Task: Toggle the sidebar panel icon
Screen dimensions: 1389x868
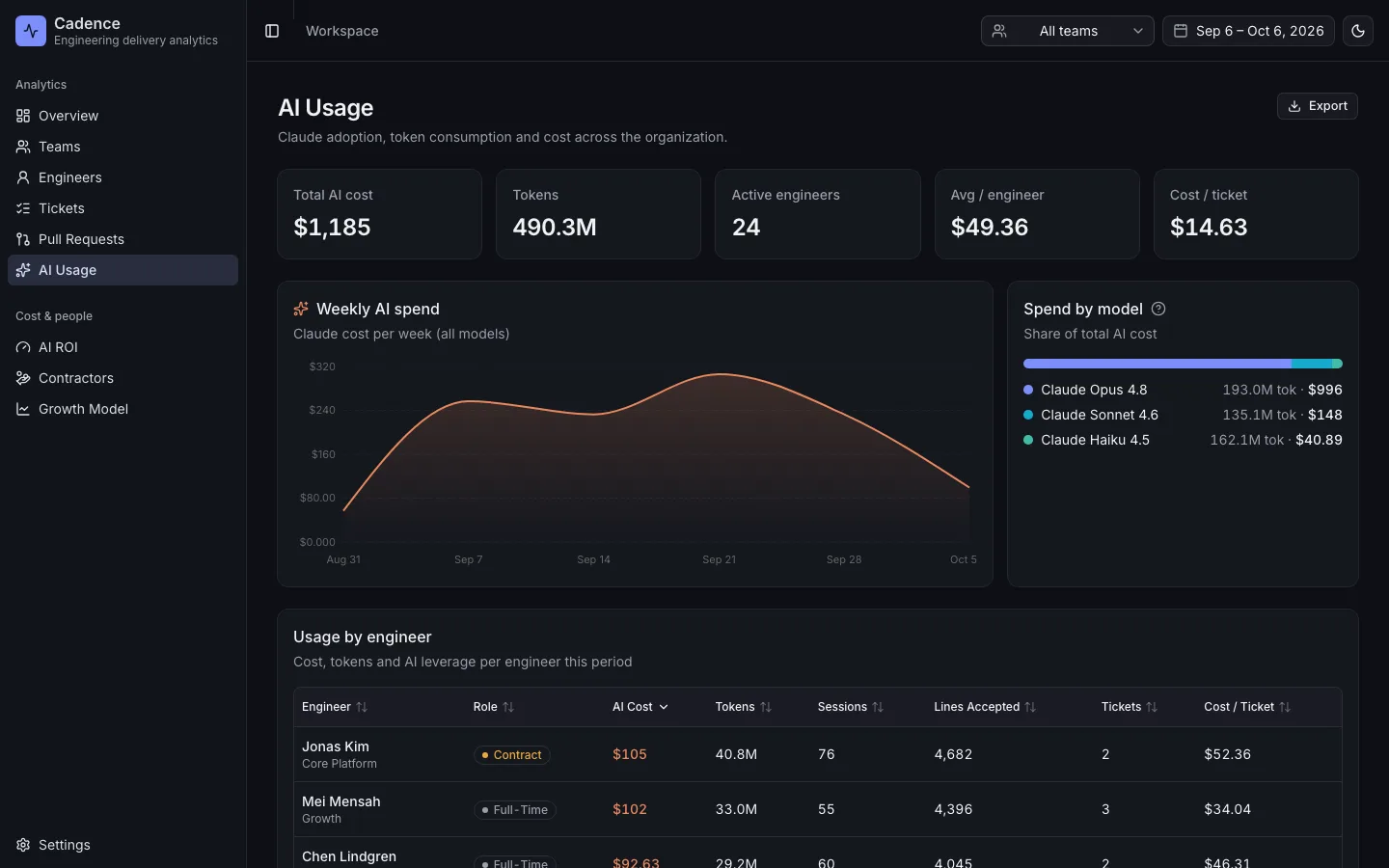Action: click(272, 31)
